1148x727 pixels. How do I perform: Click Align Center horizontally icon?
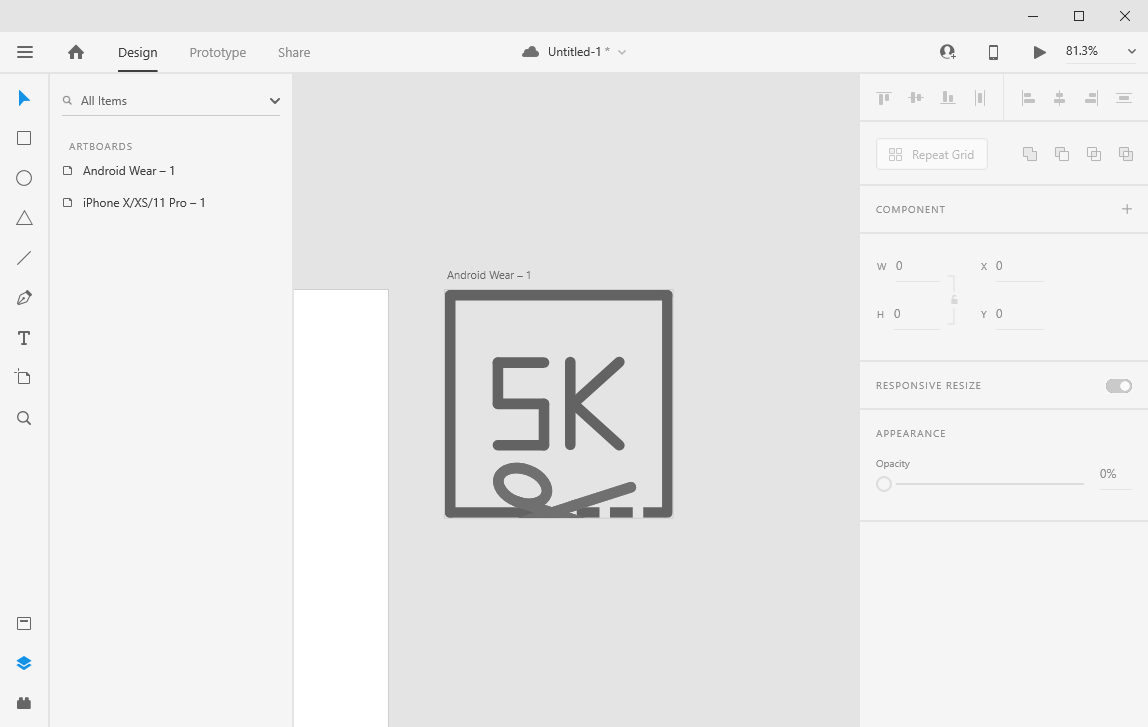pyautogui.click(x=1059, y=98)
